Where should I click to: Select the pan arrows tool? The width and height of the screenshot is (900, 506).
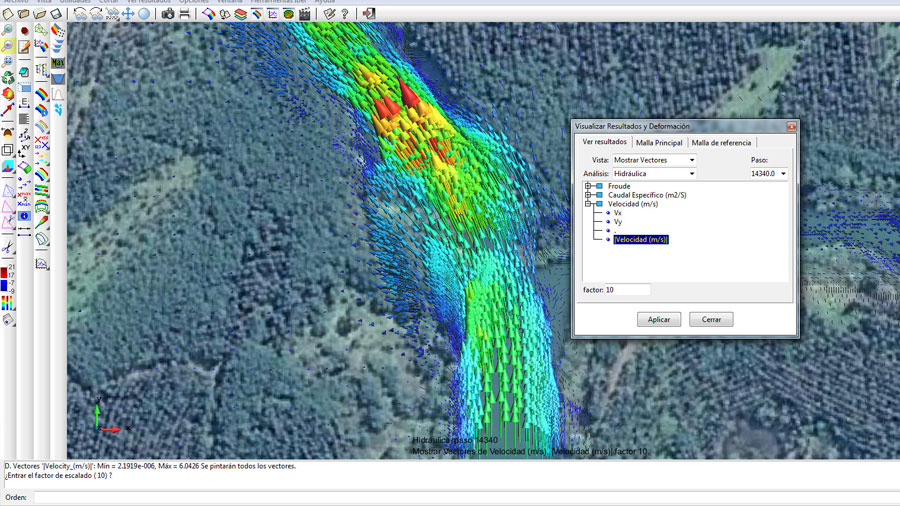click(x=128, y=14)
